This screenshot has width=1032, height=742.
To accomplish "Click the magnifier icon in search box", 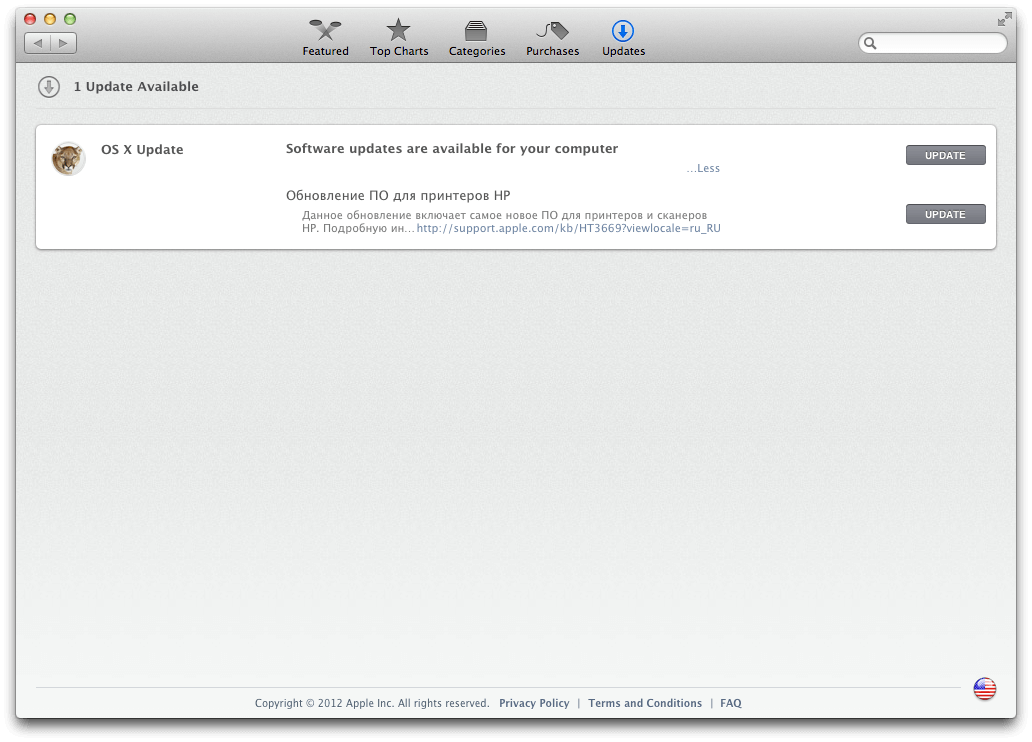I will point(870,43).
